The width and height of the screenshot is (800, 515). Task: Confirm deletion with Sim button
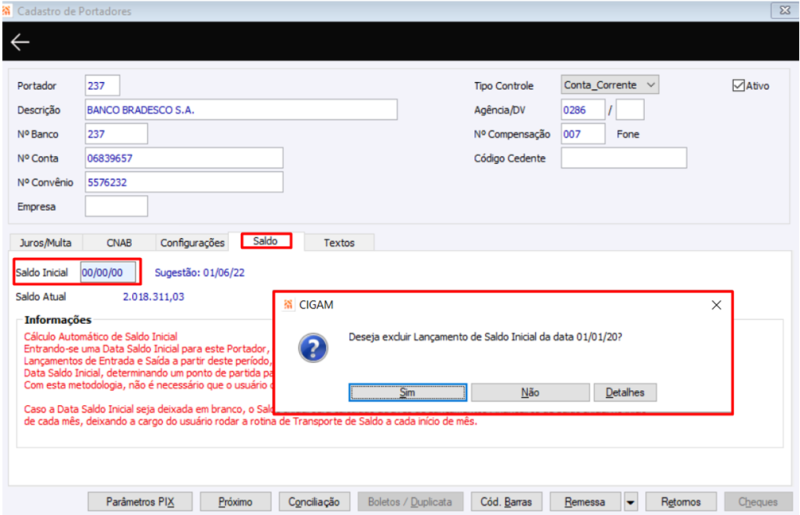click(x=408, y=393)
